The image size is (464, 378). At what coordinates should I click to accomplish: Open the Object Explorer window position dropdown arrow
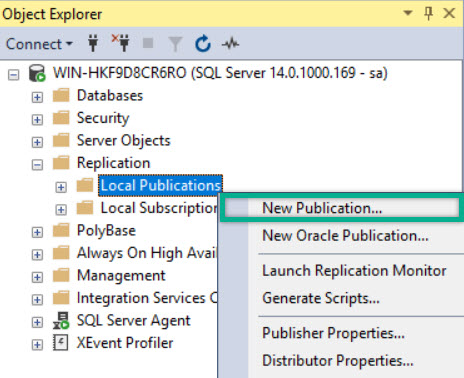(x=408, y=13)
